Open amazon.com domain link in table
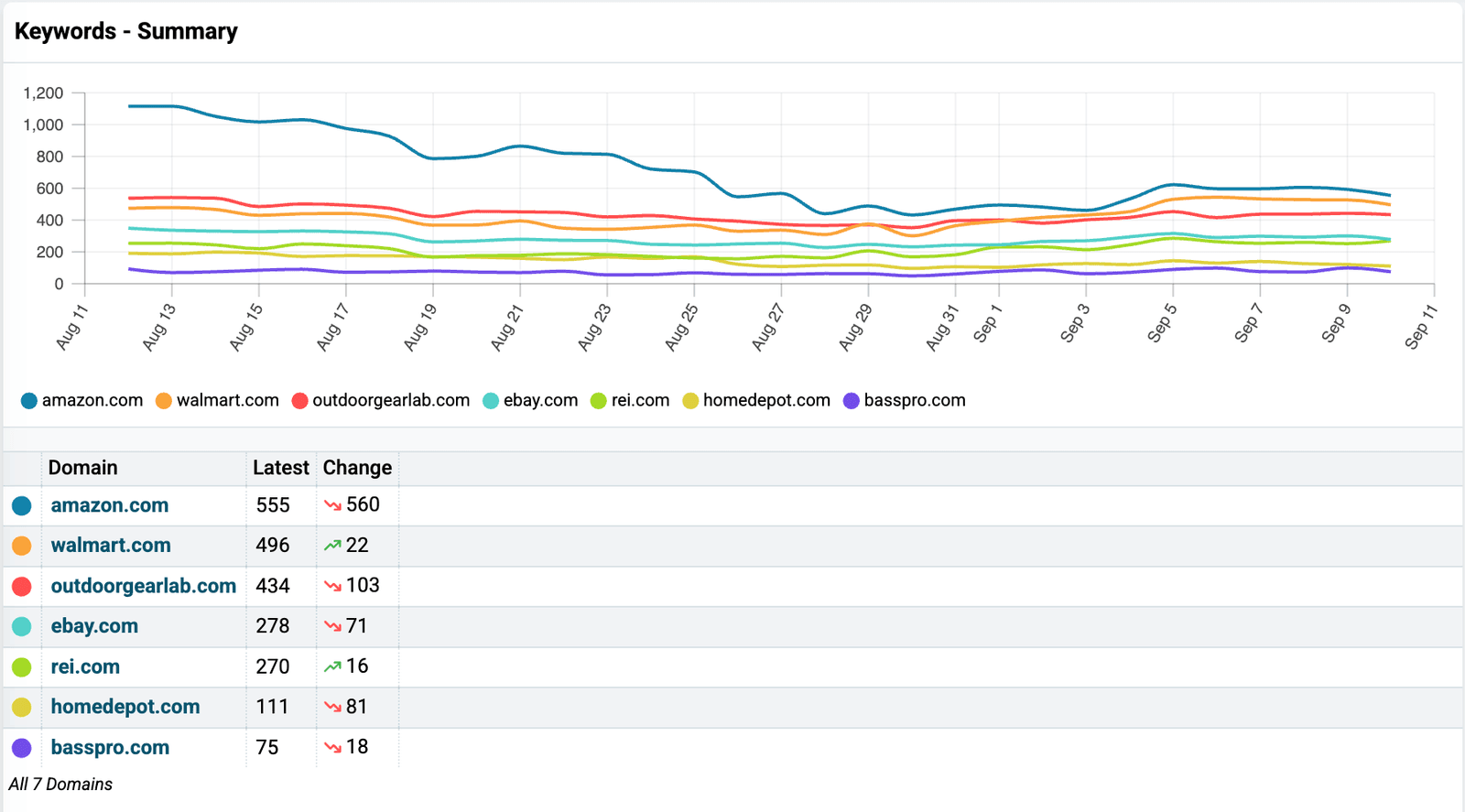This screenshot has width=1465, height=812. (110, 505)
